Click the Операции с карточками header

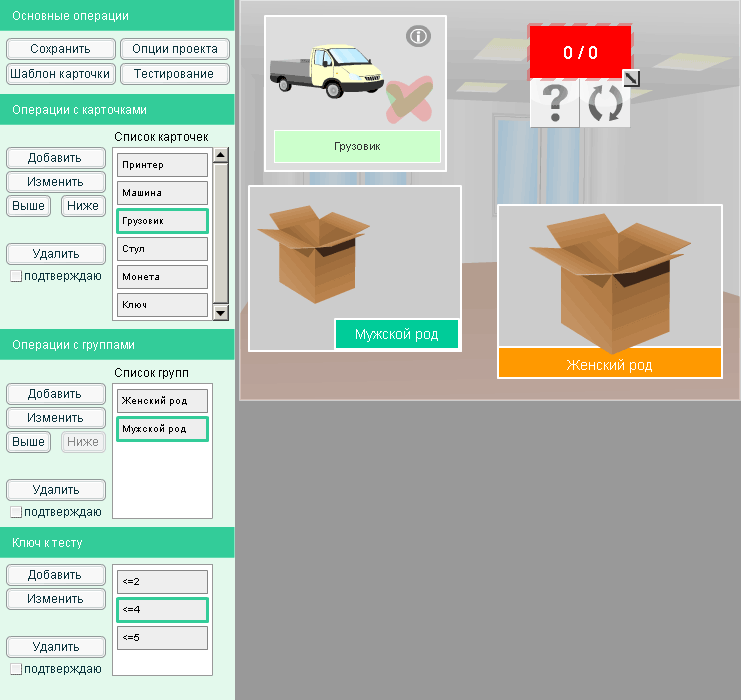(117, 110)
